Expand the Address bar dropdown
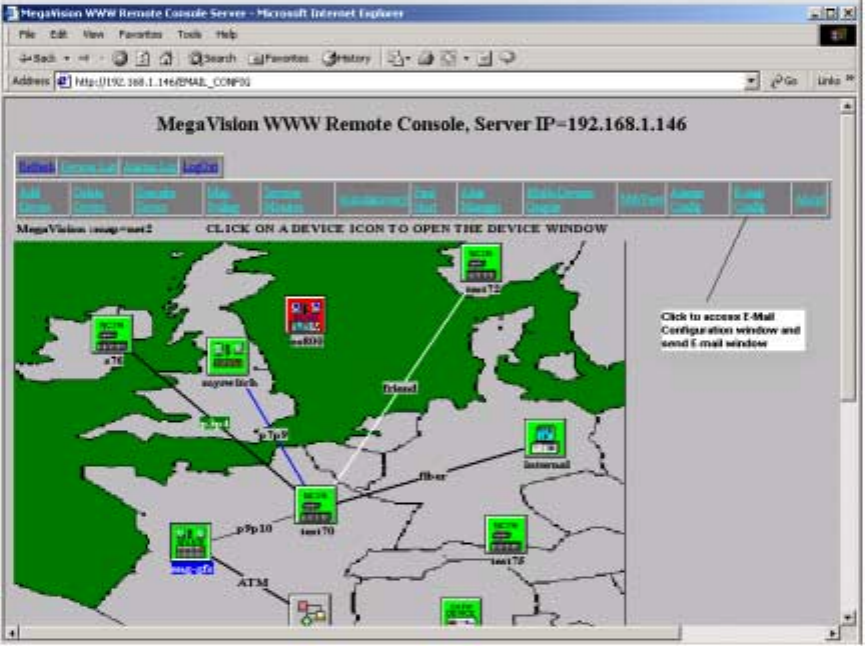865x646 pixels. pos(751,81)
